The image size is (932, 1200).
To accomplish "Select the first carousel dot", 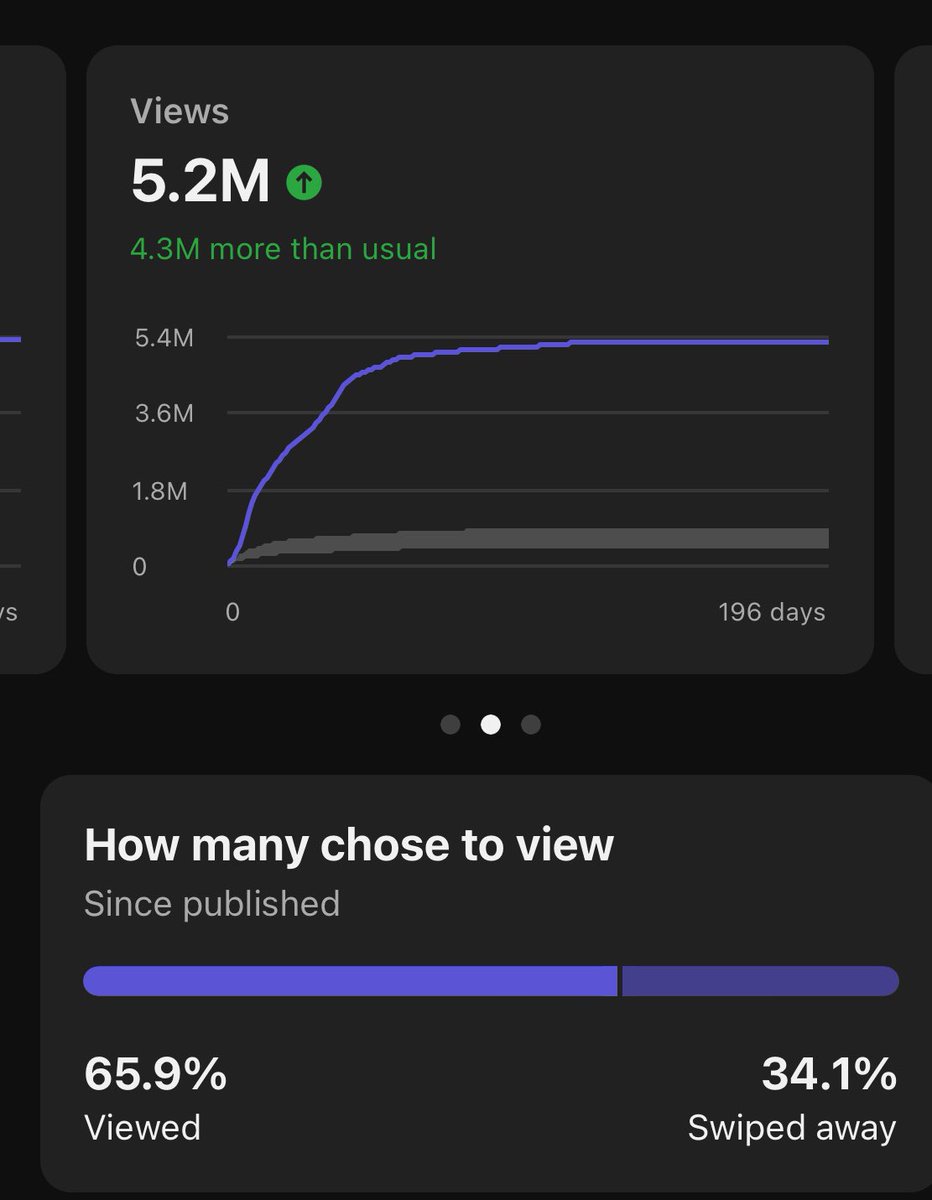I will (x=450, y=725).
